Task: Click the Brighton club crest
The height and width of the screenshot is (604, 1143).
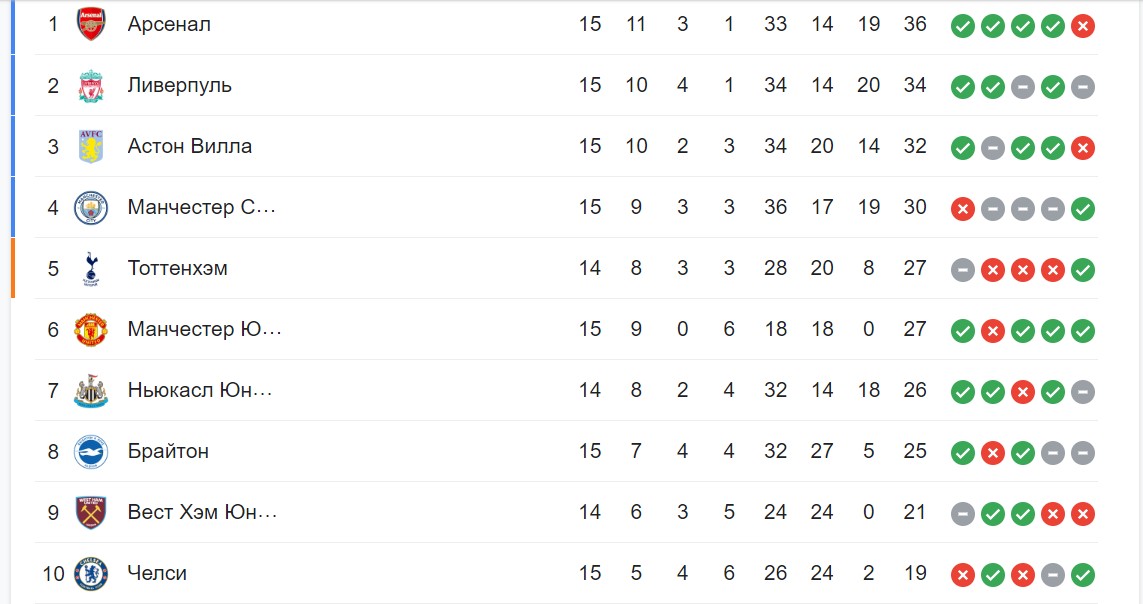Action: (x=91, y=452)
